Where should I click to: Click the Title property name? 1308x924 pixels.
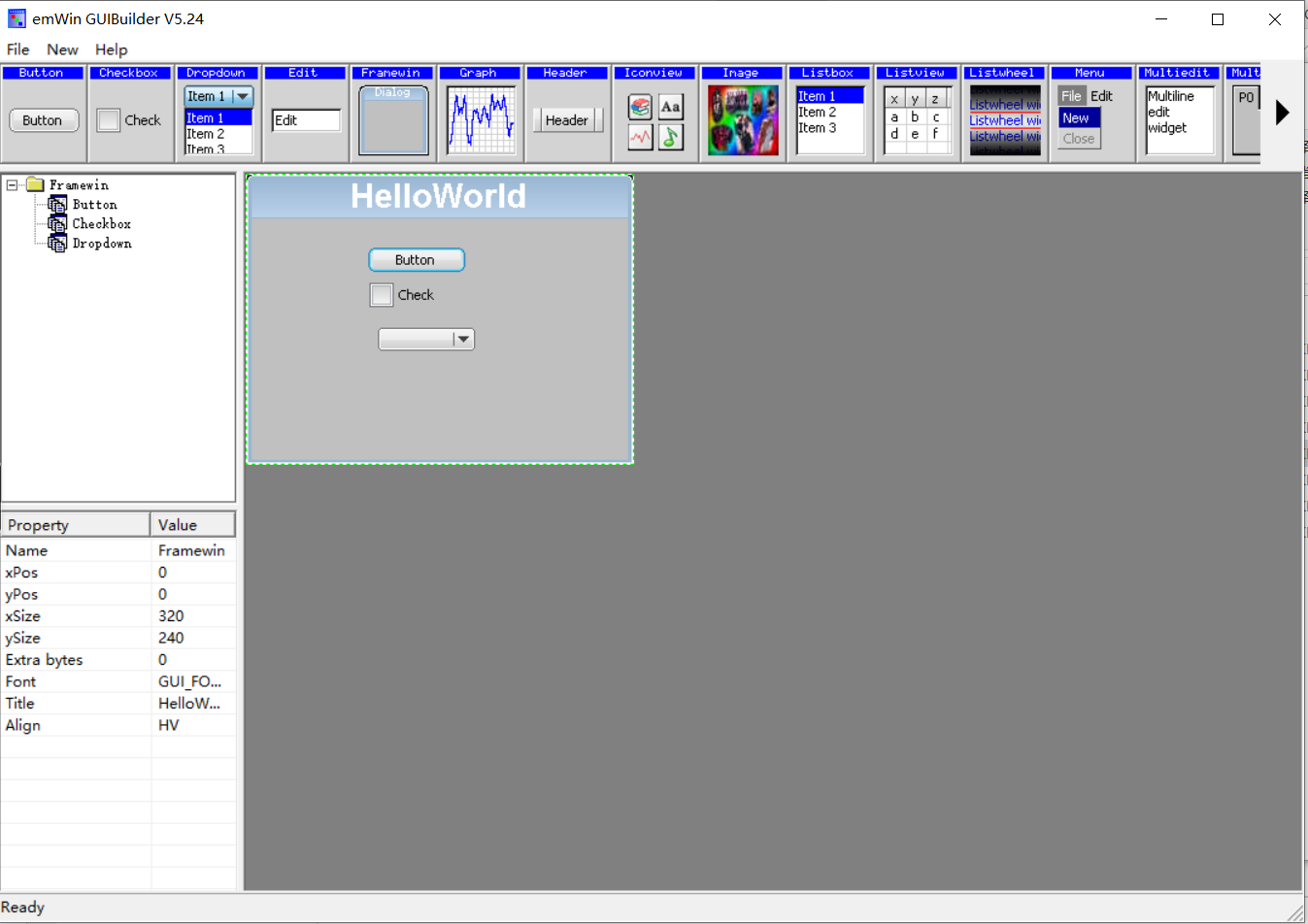pyautogui.click(x=19, y=704)
